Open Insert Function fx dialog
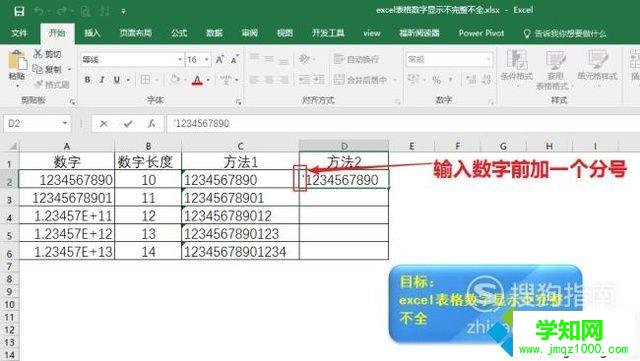The height and width of the screenshot is (361, 640). point(151,123)
